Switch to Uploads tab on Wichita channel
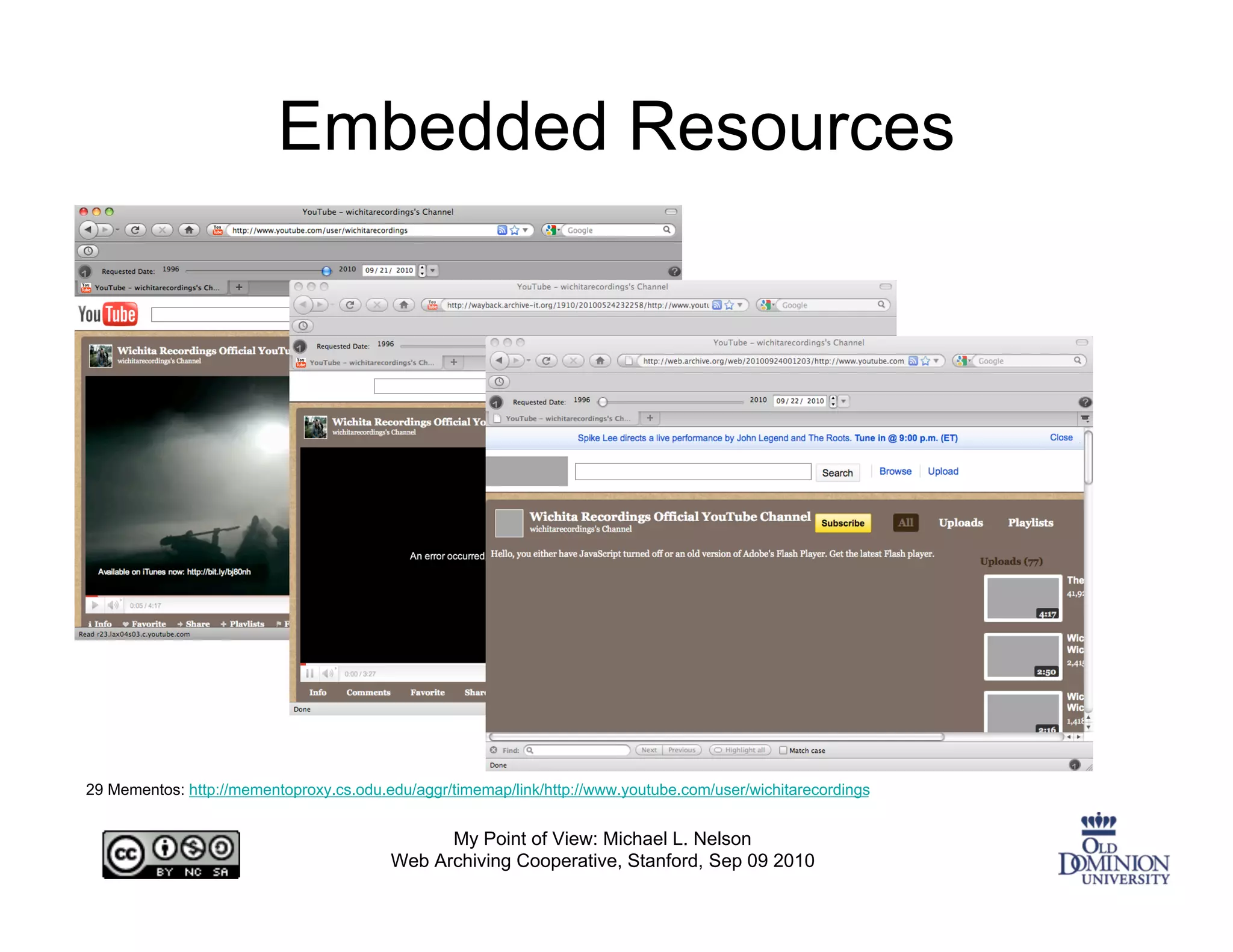The image size is (1233, 952). point(961,522)
